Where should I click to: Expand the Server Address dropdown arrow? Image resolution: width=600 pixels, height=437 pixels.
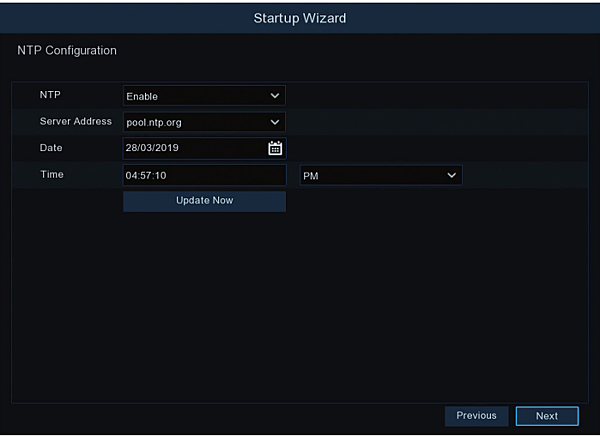tap(275, 123)
